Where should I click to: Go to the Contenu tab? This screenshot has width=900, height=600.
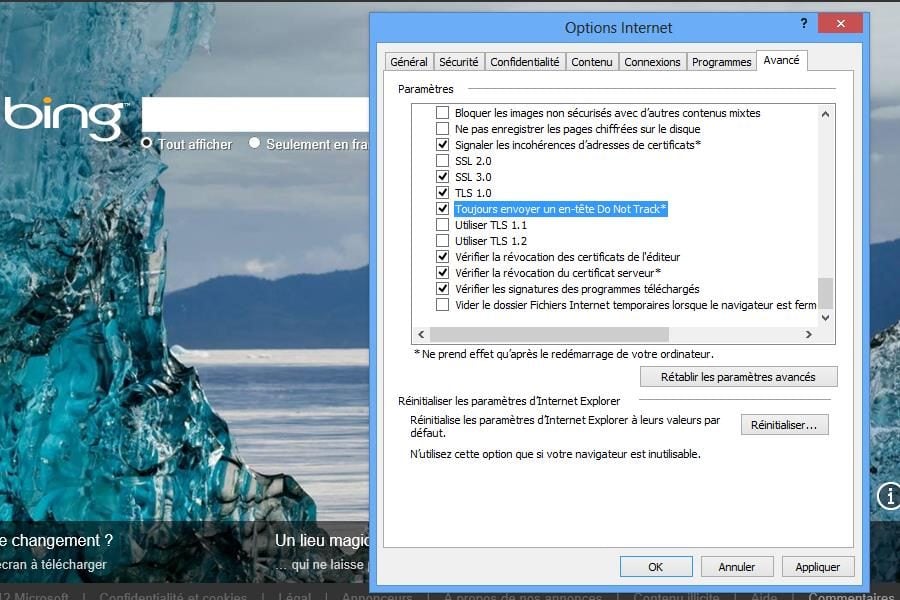592,62
